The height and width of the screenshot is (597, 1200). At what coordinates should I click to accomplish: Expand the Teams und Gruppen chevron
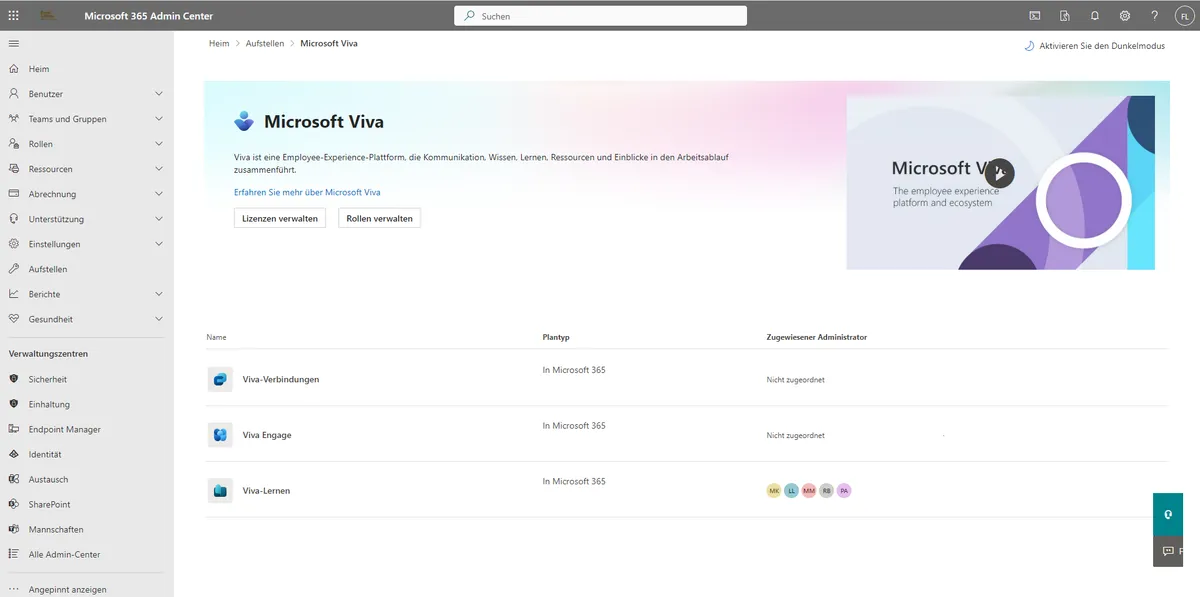pos(159,119)
